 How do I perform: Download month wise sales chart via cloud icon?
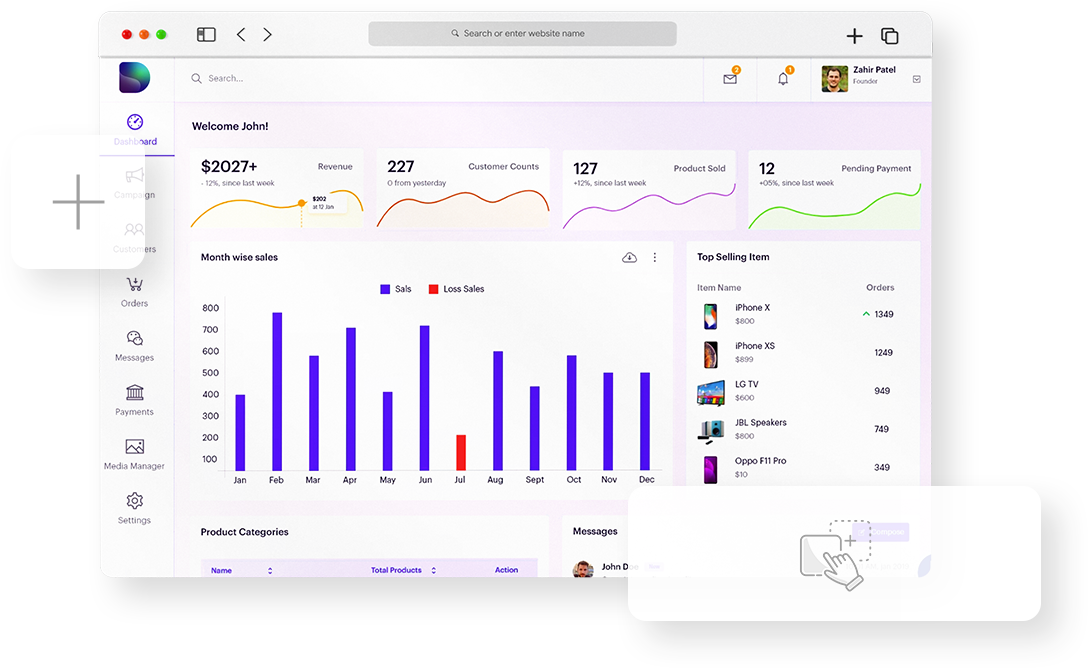click(x=629, y=258)
